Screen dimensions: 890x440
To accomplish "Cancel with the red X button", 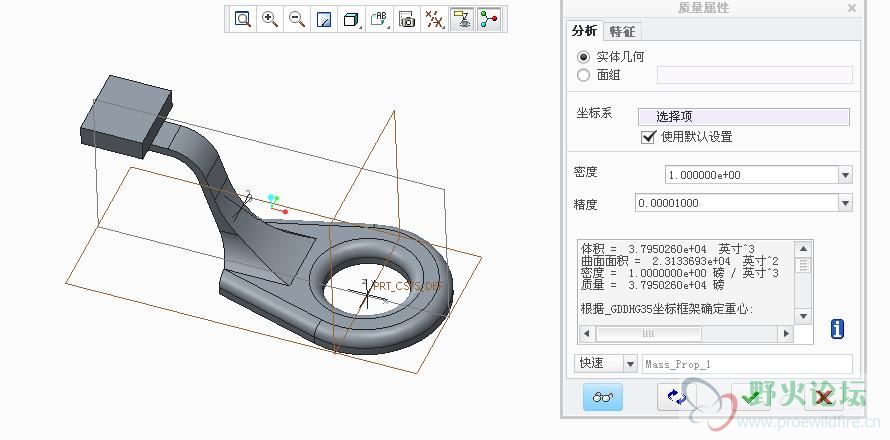I will (824, 397).
